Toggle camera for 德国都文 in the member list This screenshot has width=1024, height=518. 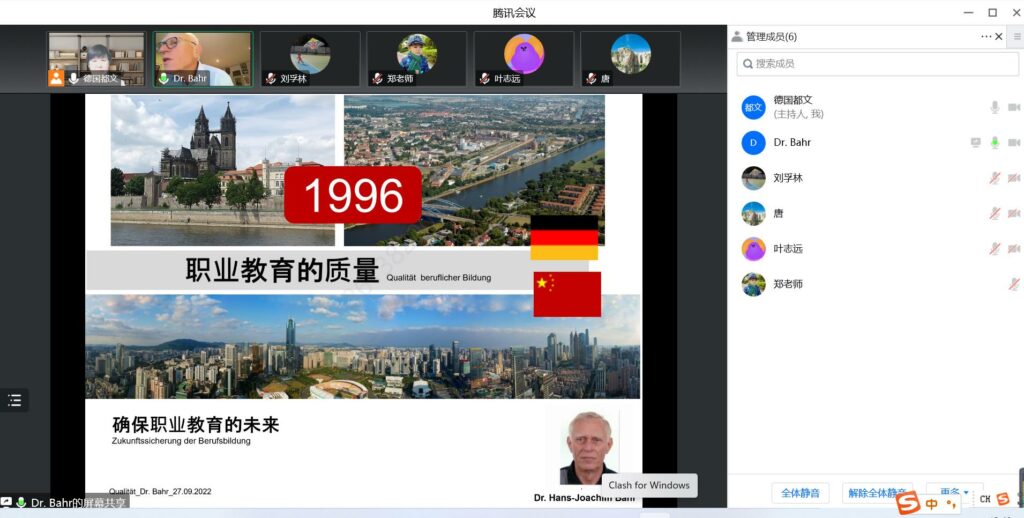click(1014, 107)
